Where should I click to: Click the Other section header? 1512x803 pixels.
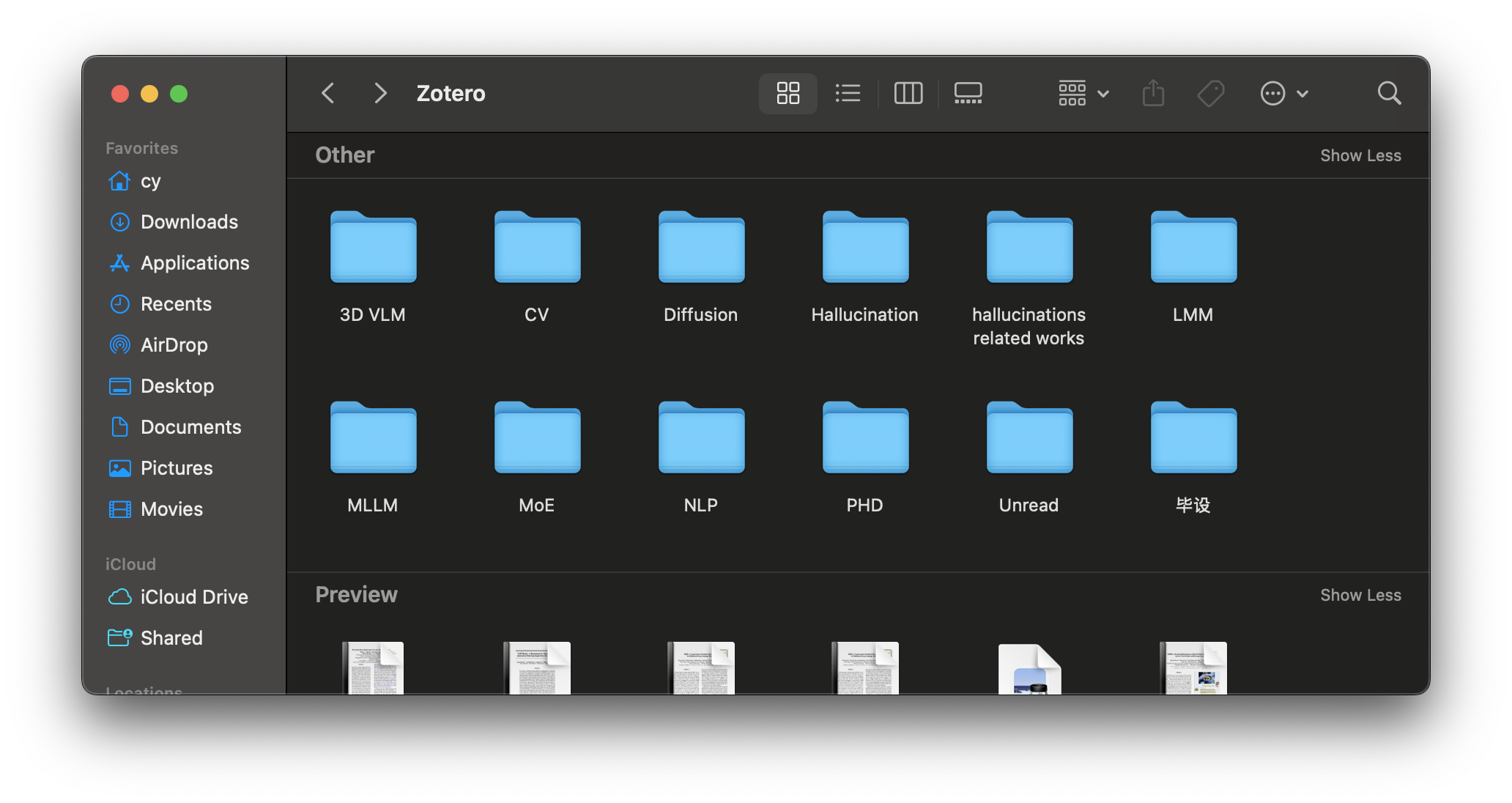(344, 155)
